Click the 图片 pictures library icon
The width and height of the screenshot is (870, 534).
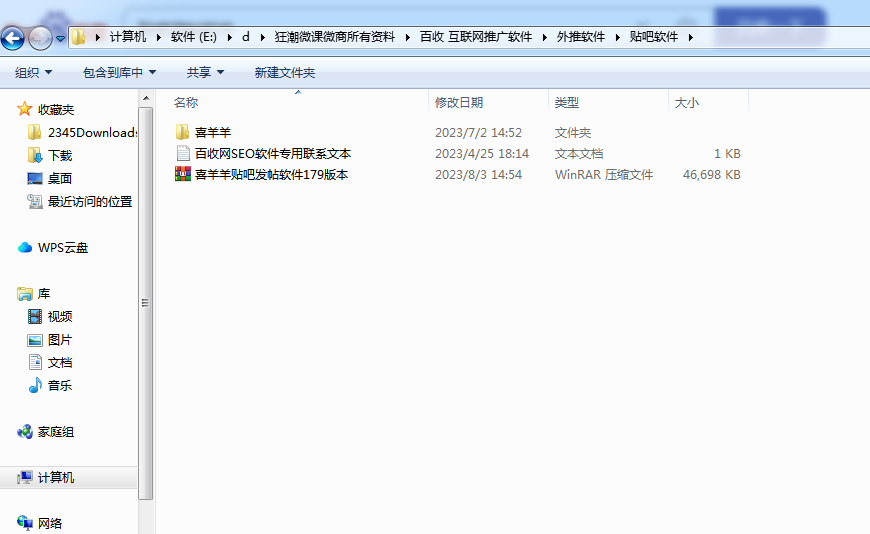coord(35,340)
